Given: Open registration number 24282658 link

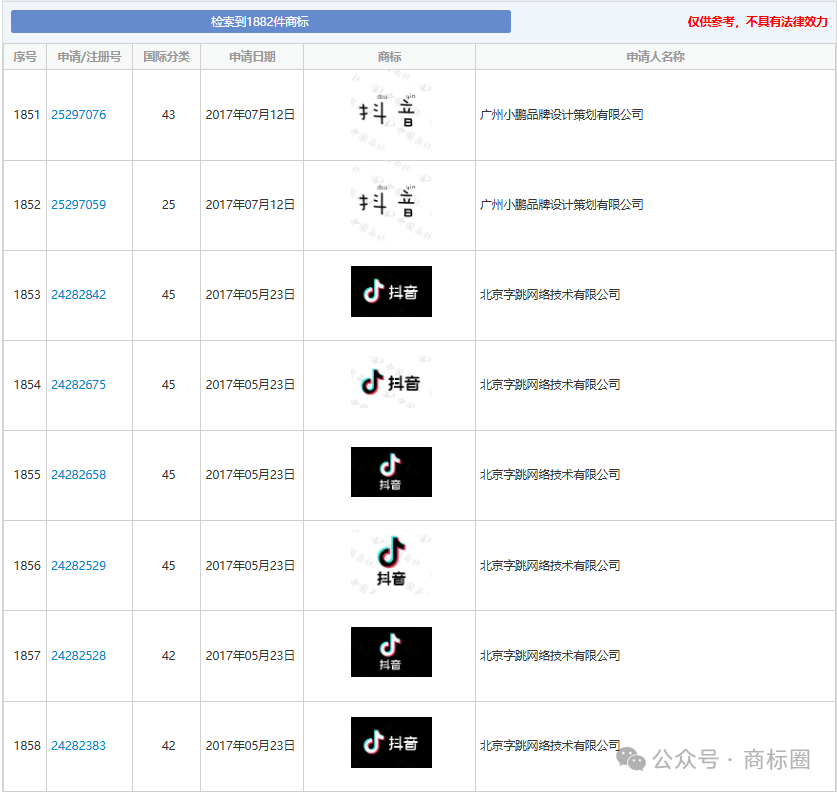Looking at the screenshot, I should pos(78,475).
